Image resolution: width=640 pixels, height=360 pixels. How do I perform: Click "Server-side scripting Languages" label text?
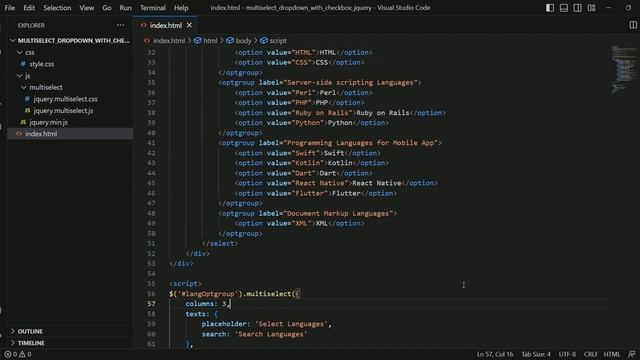(350, 82)
